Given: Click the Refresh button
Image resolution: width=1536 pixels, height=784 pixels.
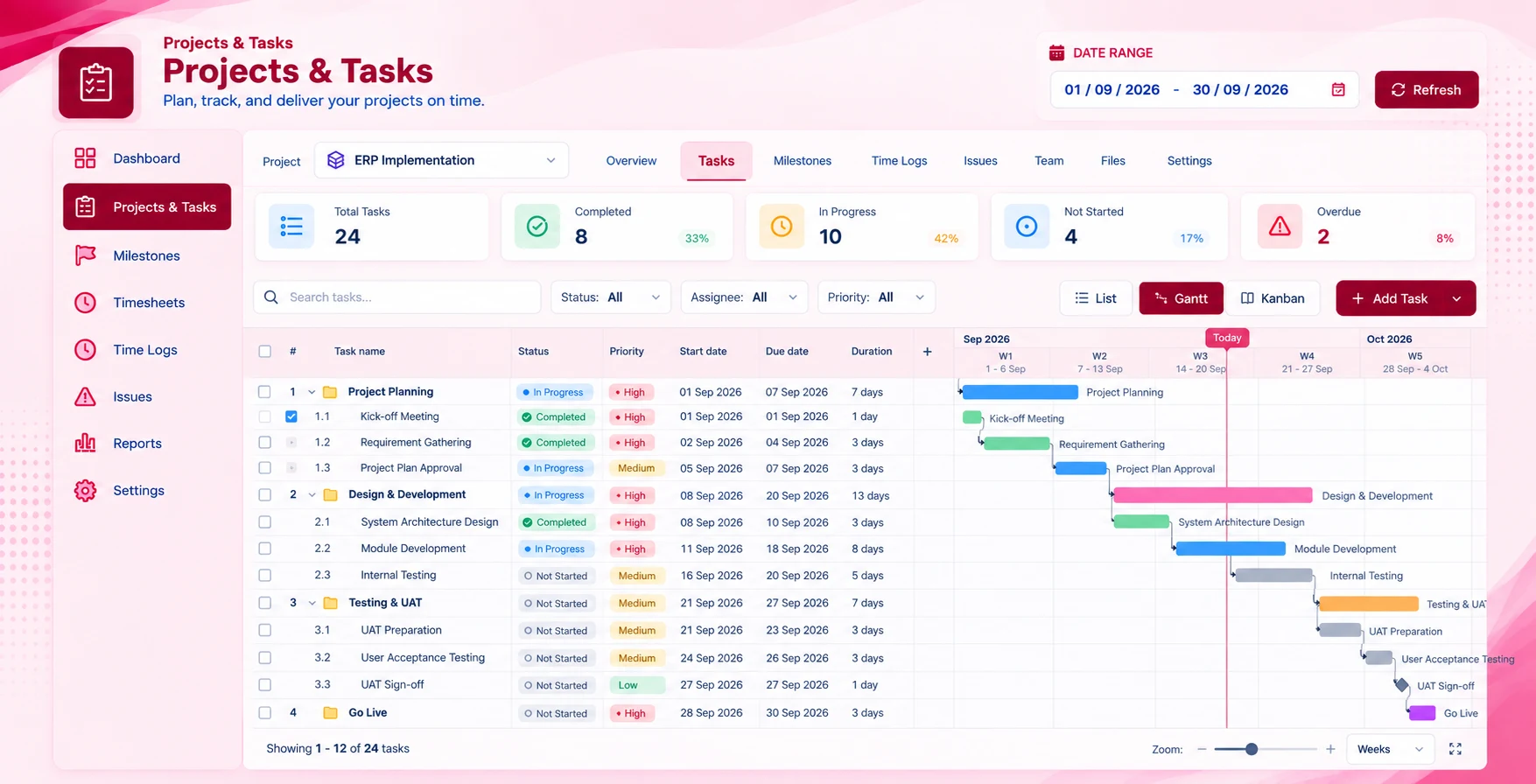Looking at the screenshot, I should coord(1427,90).
